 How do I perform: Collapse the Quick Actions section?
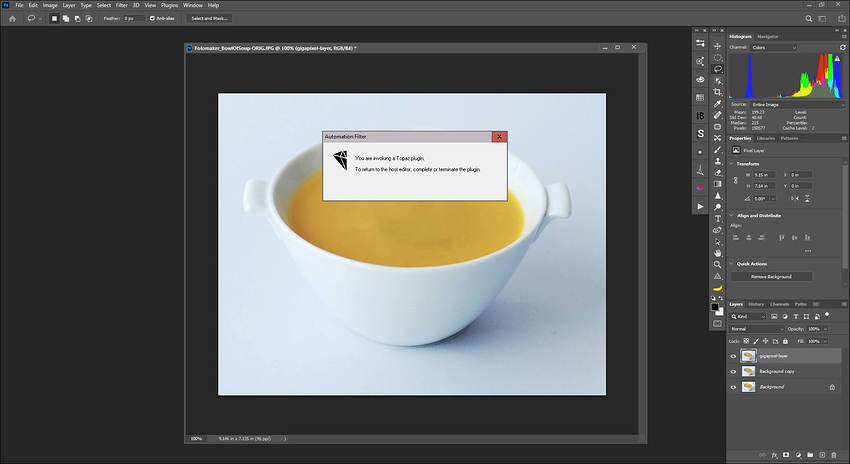[731, 264]
